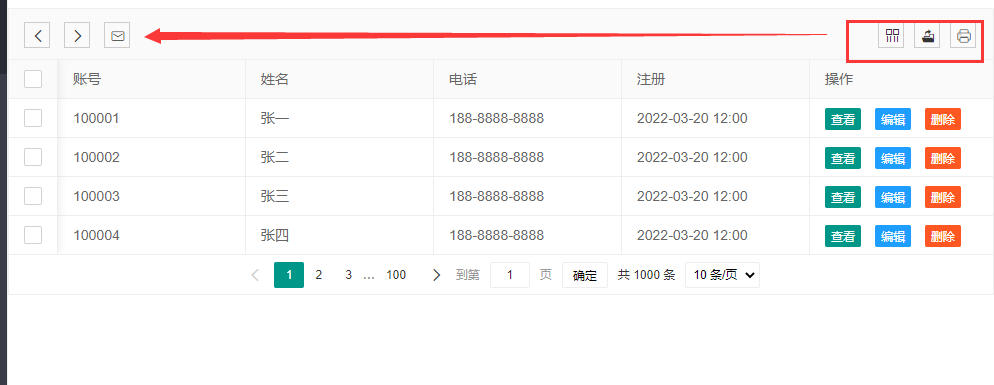The image size is (994, 385).
Task: Go to pagination page 2
Action: [319, 275]
